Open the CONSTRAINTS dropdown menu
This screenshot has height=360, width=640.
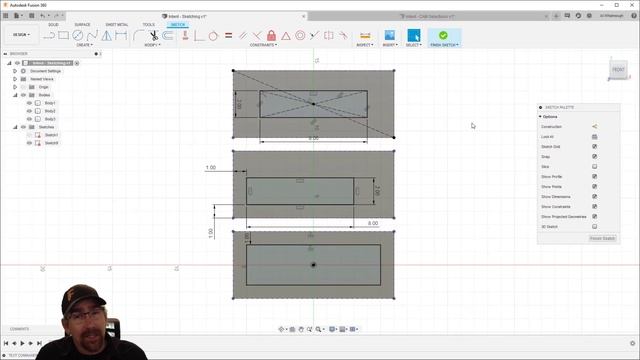coord(263,45)
